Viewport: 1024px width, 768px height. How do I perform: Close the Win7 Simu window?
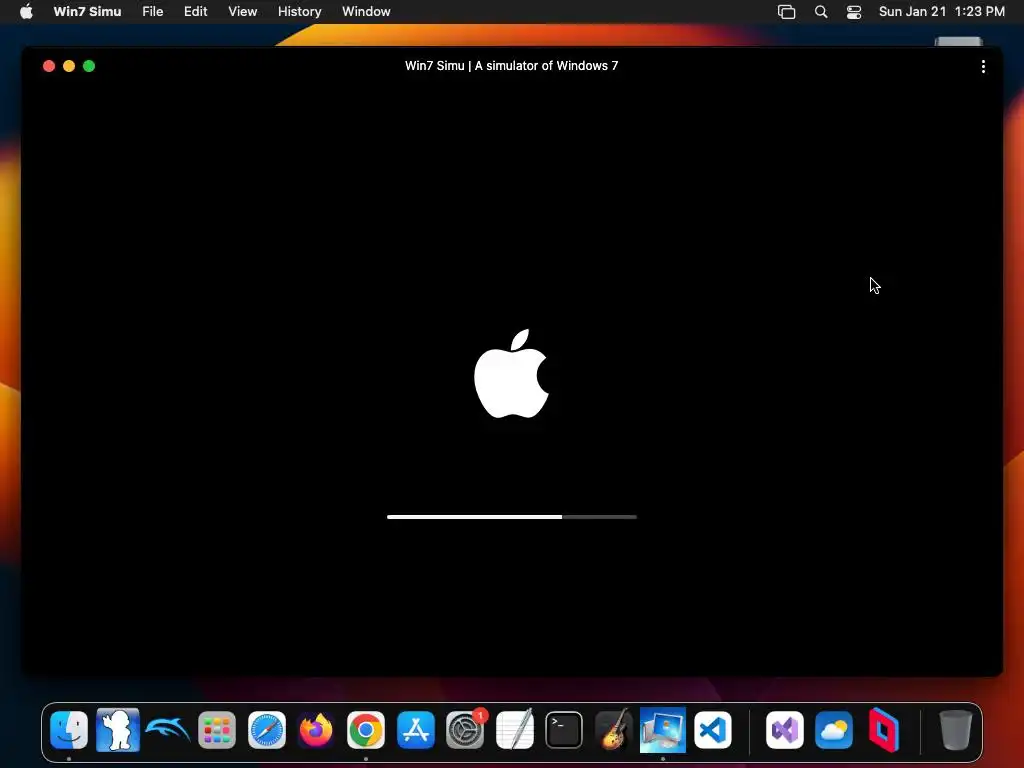pyautogui.click(x=49, y=66)
